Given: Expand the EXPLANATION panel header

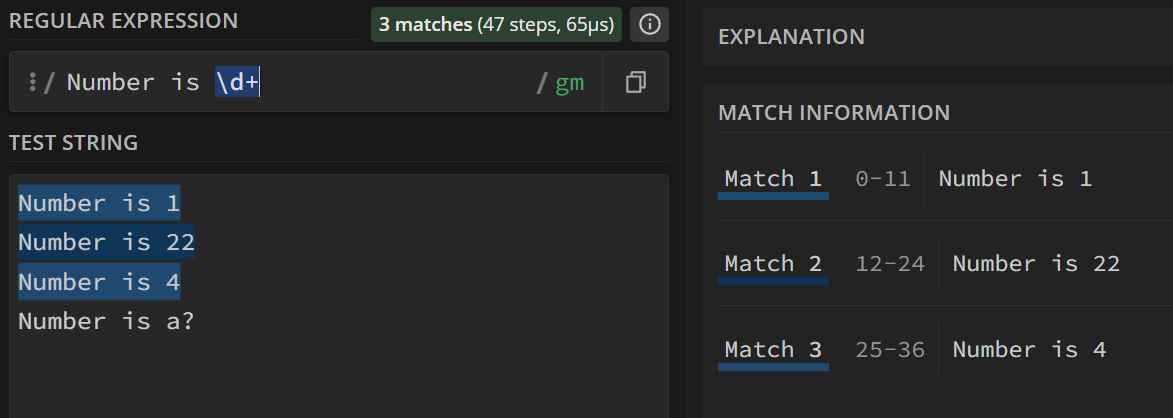Looking at the screenshot, I should pyautogui.click(x=791, y=37).
